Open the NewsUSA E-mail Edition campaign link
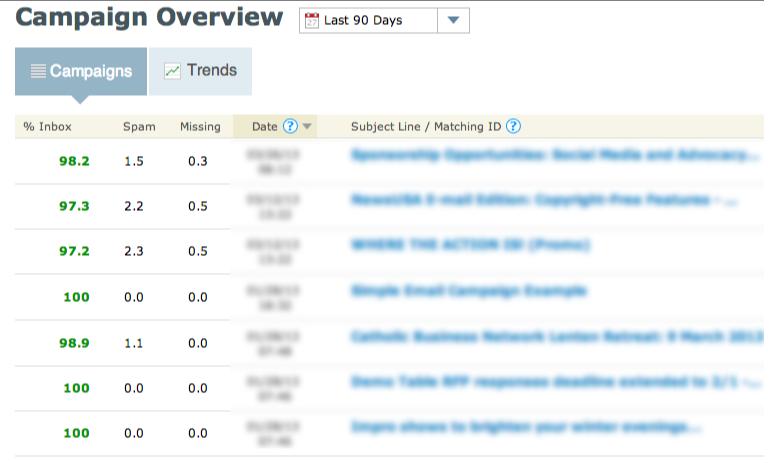This screenshot has width=764, height=464. 544,200
